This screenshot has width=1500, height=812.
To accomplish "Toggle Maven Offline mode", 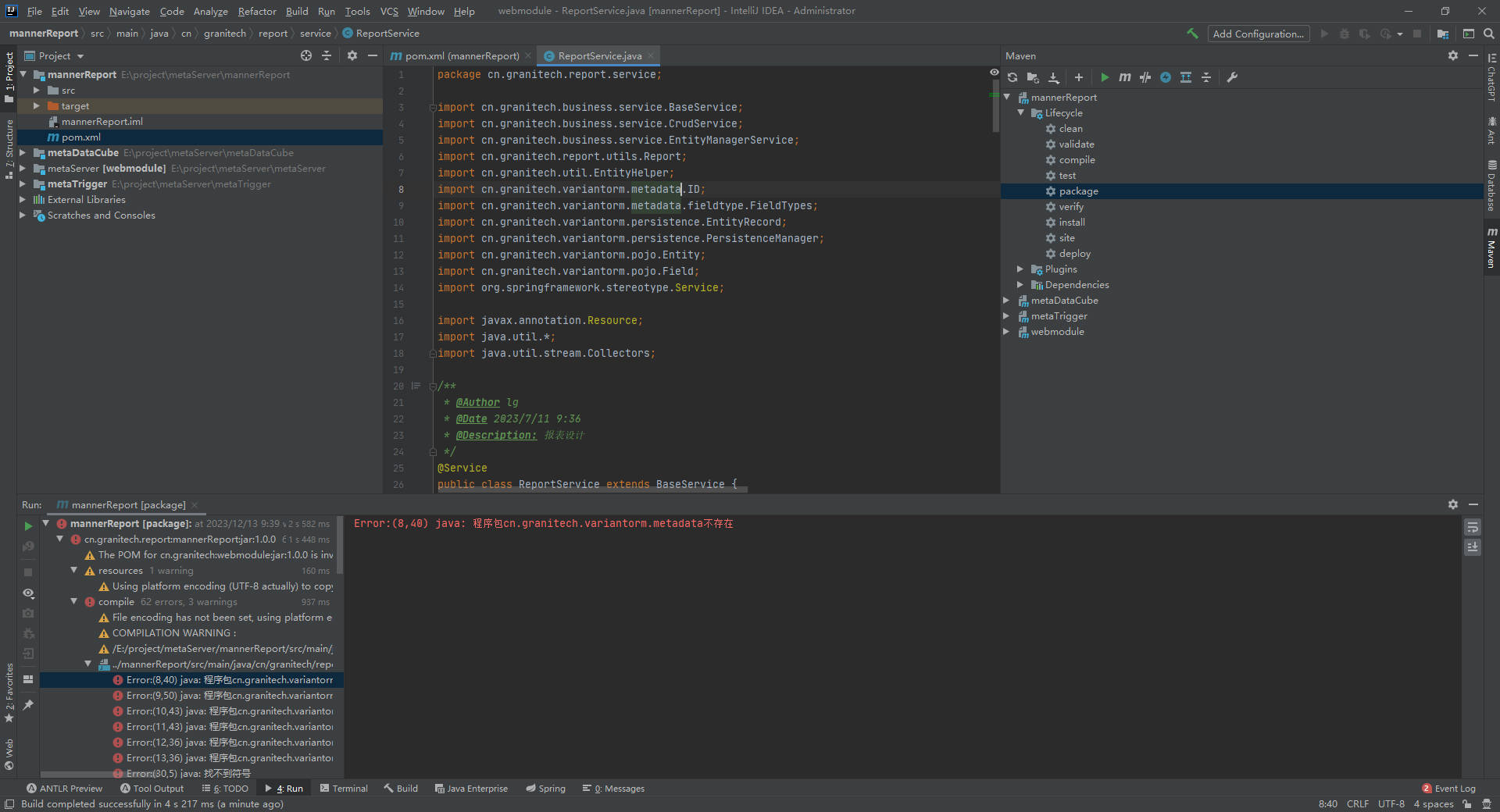I will click(1166, 77).
